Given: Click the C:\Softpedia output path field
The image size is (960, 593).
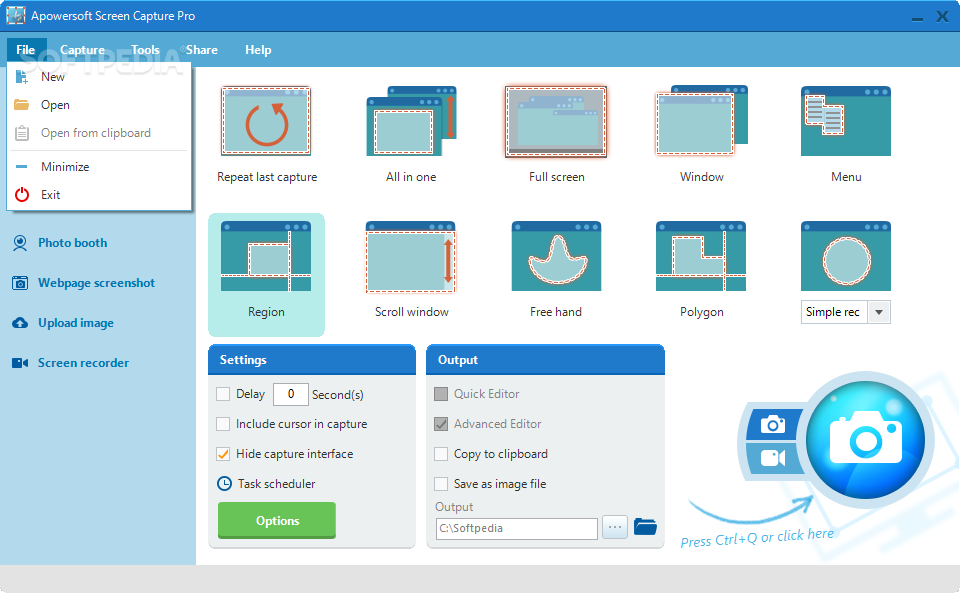Looking at the screenshot, I should pos(517,529).
